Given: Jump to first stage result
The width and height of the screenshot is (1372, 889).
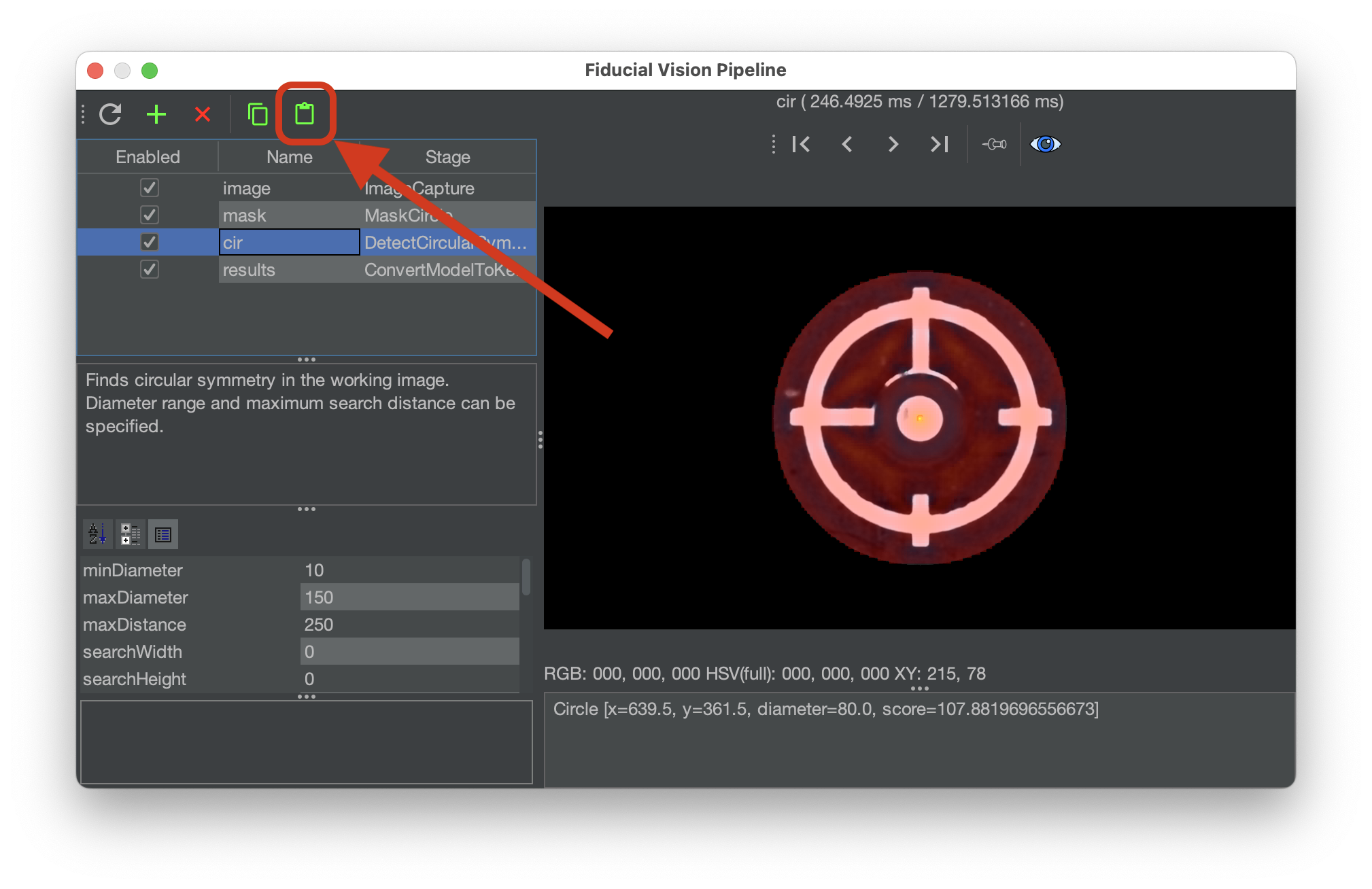Looking at the screenshot, I should click(x=802, y=144).
